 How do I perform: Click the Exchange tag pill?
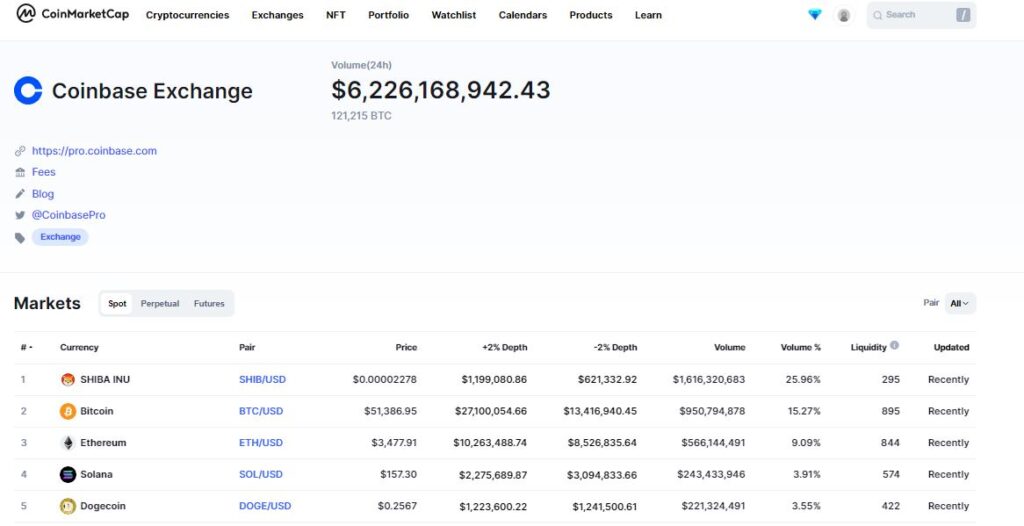coord(60,237)
